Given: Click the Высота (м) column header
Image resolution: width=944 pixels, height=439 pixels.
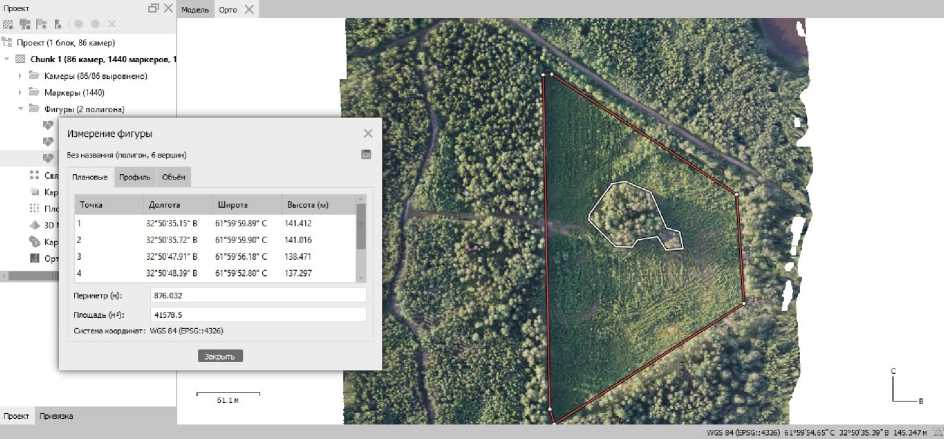Looking at the screenshot, I should point(318,205).
